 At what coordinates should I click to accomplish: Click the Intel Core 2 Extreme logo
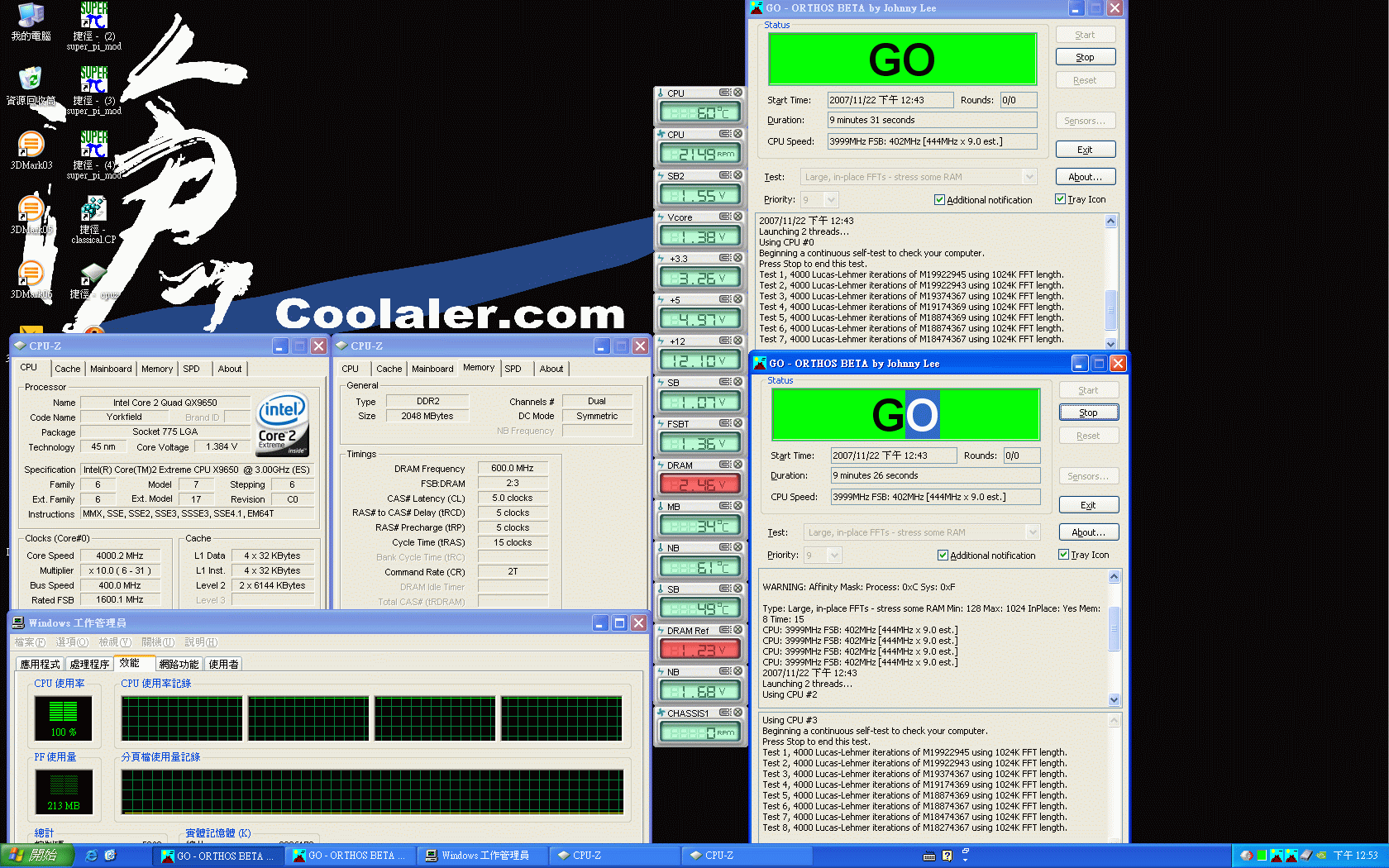coord(283,422)
